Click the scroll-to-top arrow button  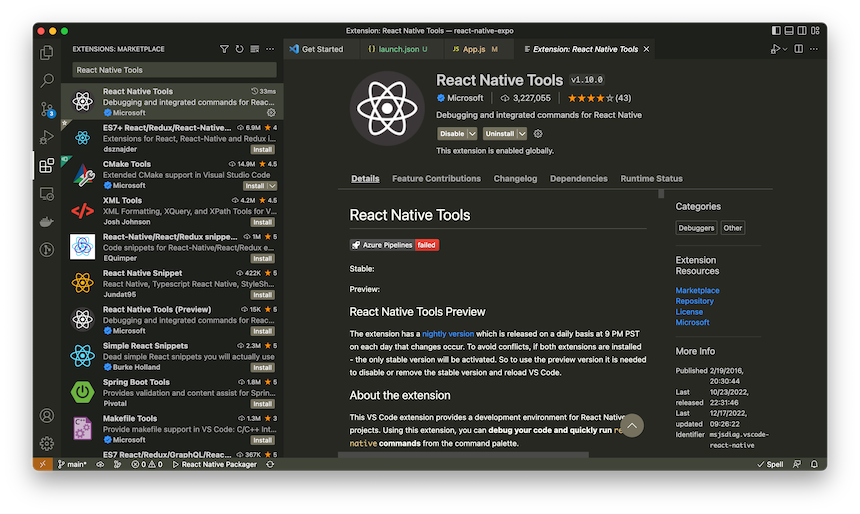tap(632, 426)
